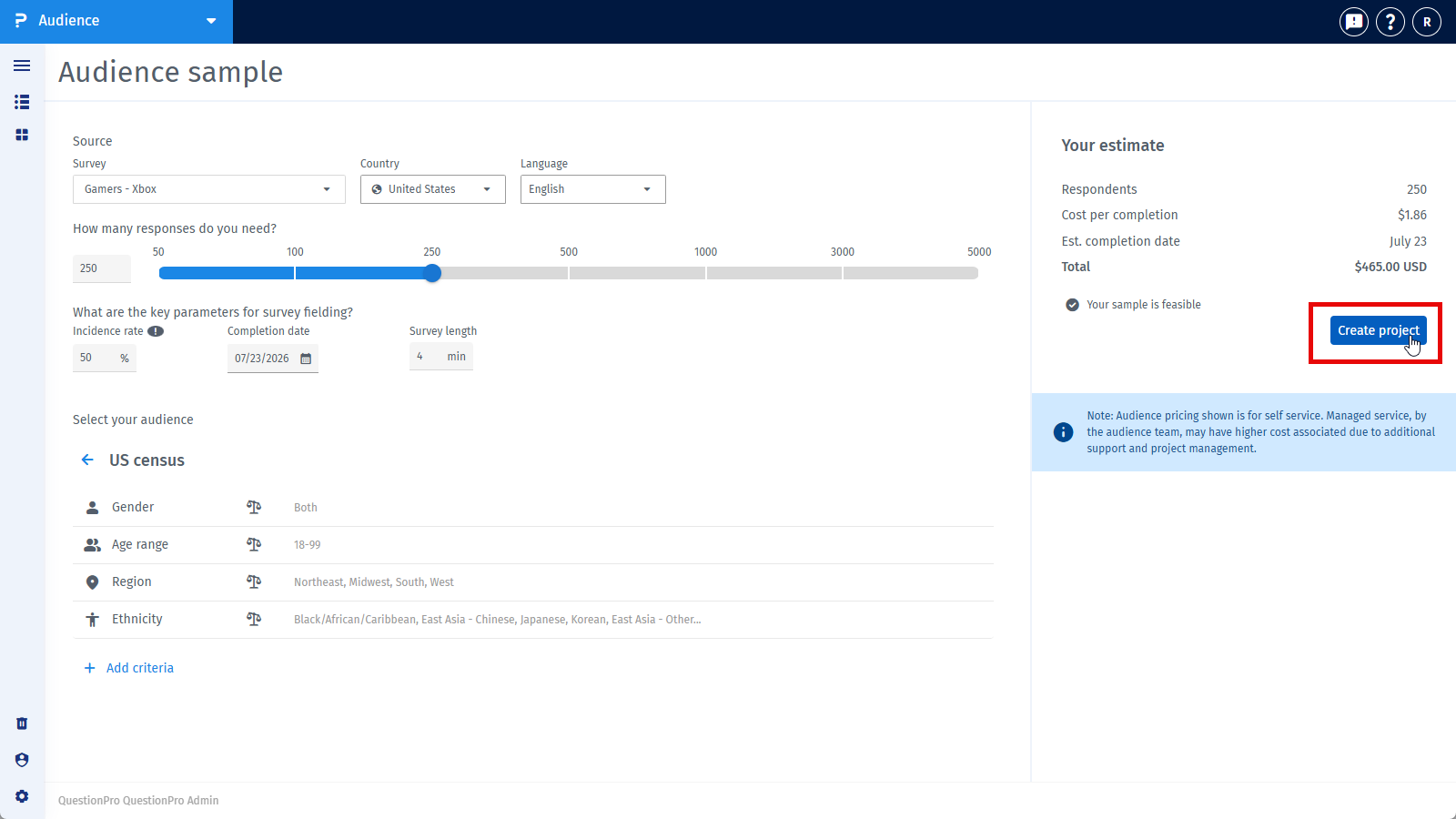
Task: Open the Gender criteria row
Action: [x=532, y=508]
